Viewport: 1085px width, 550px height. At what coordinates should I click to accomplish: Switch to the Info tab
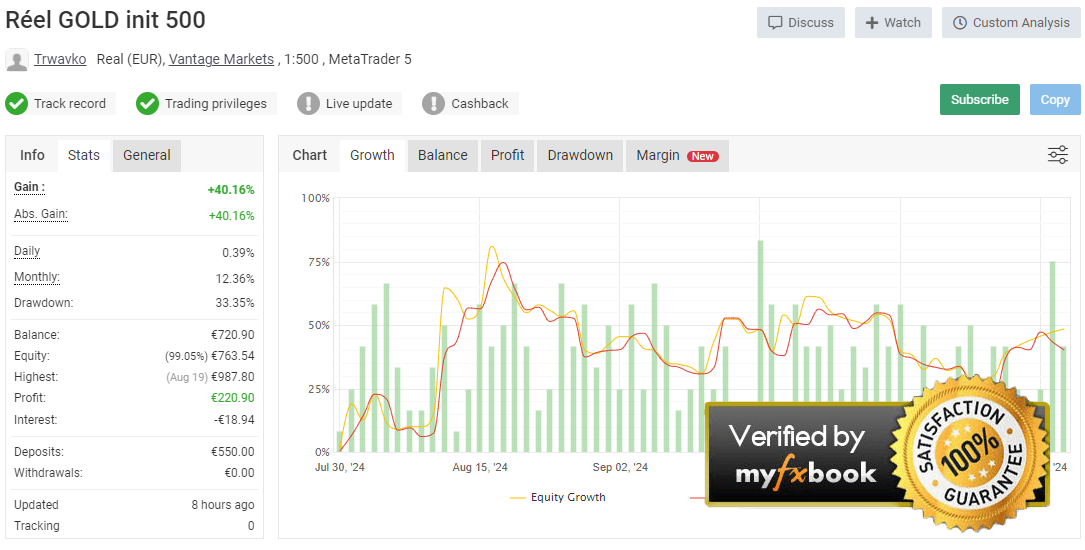32,155
